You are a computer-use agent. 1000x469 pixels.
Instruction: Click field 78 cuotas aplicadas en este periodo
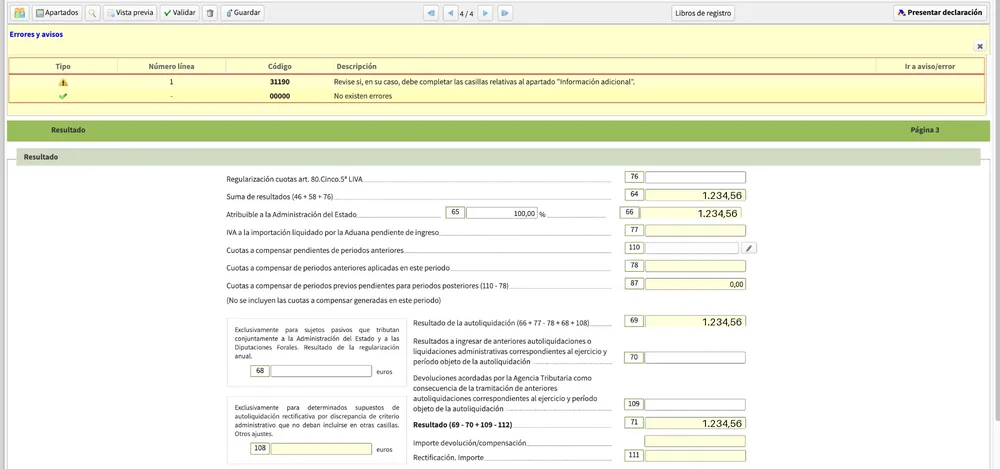(x=695, y=266)
